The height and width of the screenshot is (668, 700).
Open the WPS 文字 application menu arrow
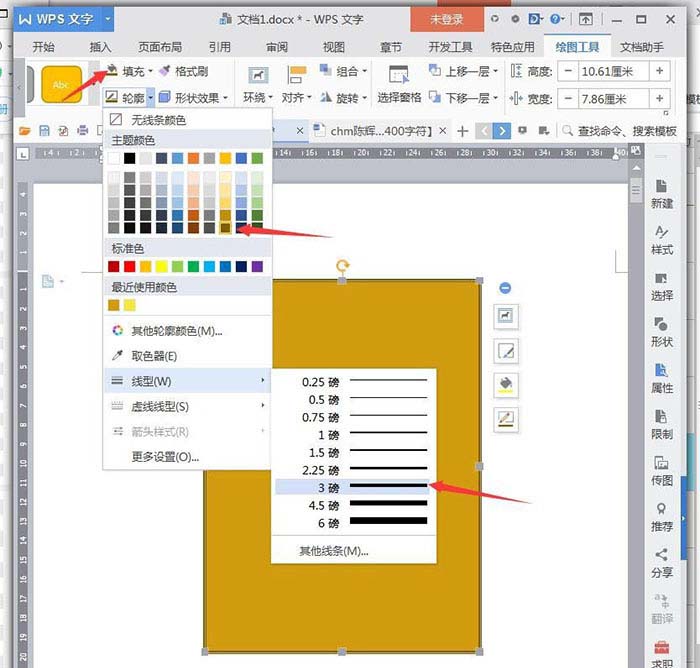(x=108, y=19)
